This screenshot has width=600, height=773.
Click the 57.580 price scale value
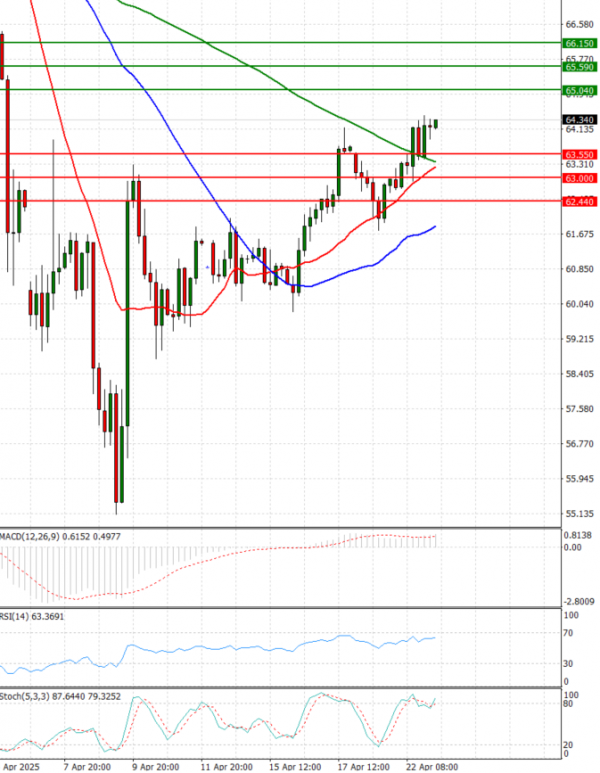point(579,409)
